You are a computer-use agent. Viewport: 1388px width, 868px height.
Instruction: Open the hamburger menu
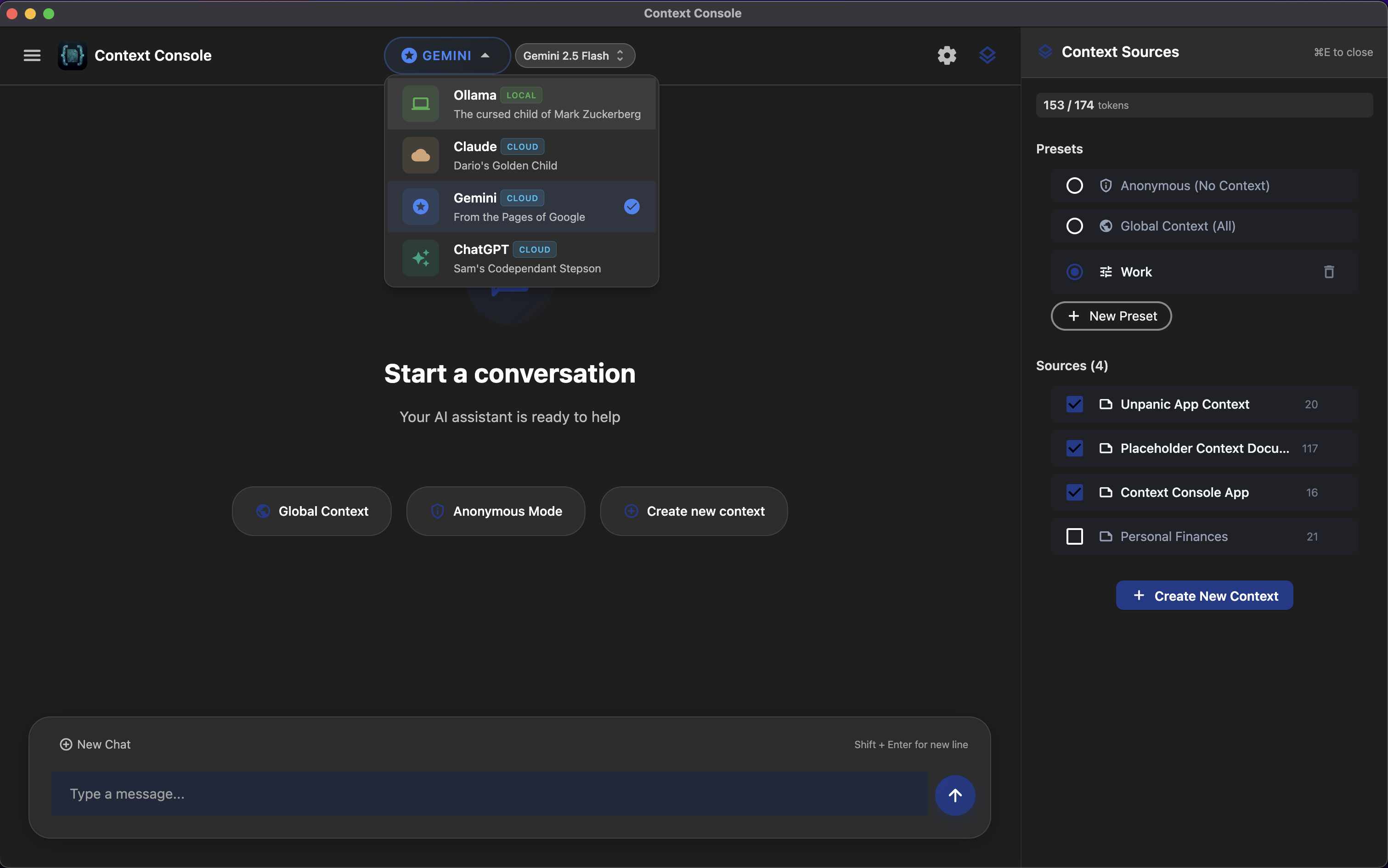pyautogui.click(x=32, y=55)
